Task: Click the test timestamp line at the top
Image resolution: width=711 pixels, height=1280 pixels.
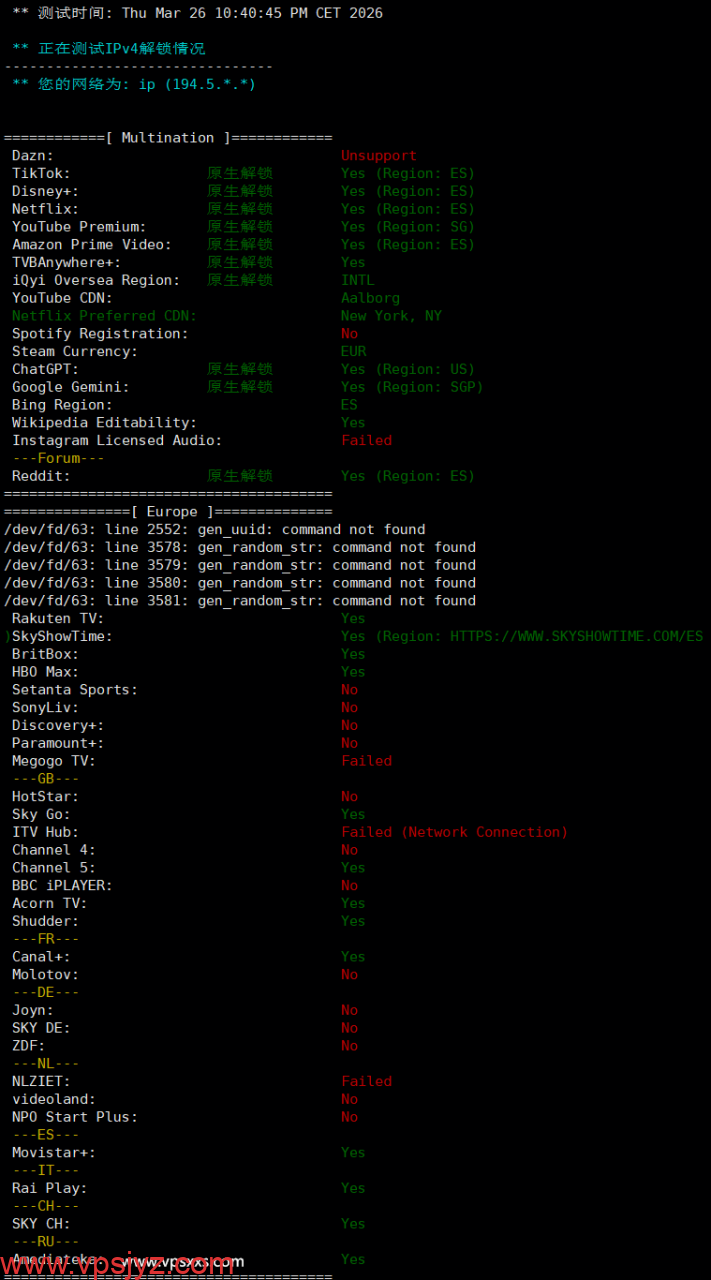Action: pos(197,13)
